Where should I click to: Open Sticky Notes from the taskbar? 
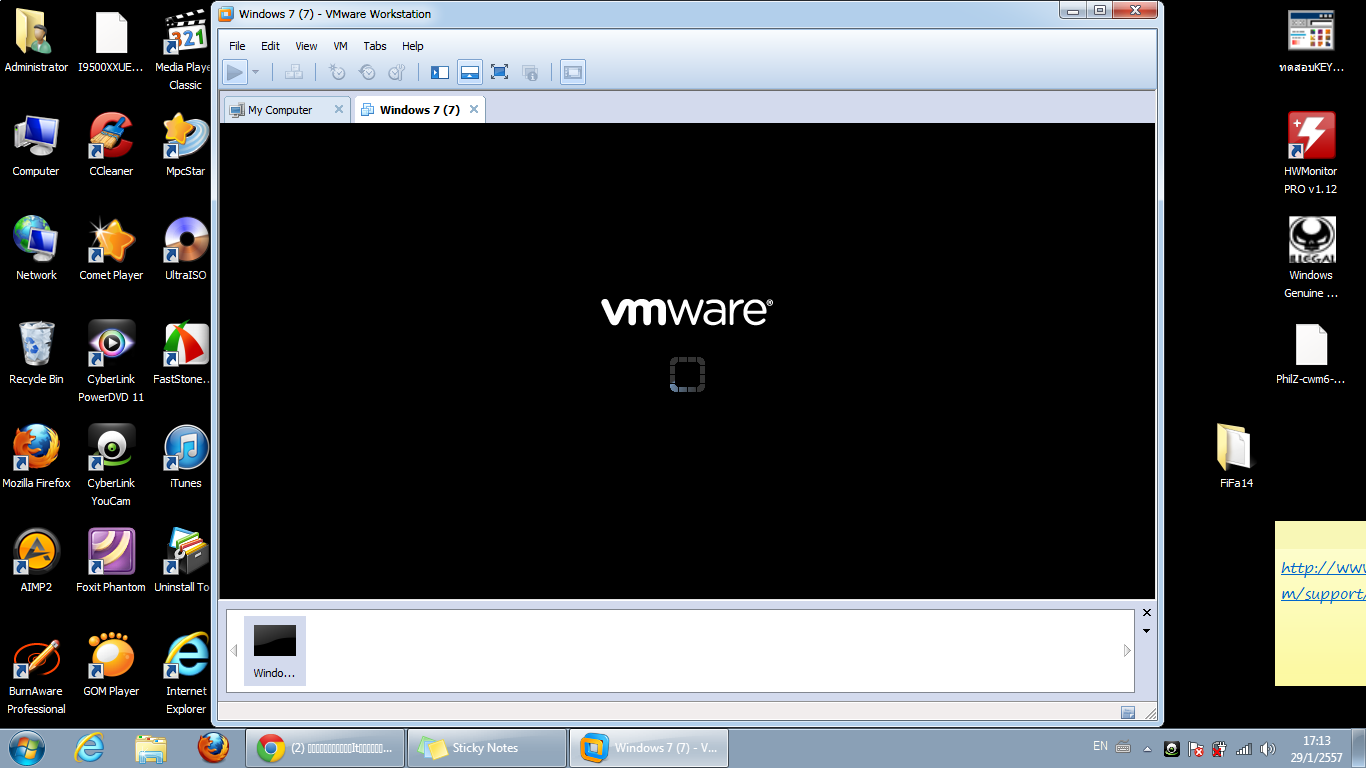pyautogui.click(x=487, y=748)
